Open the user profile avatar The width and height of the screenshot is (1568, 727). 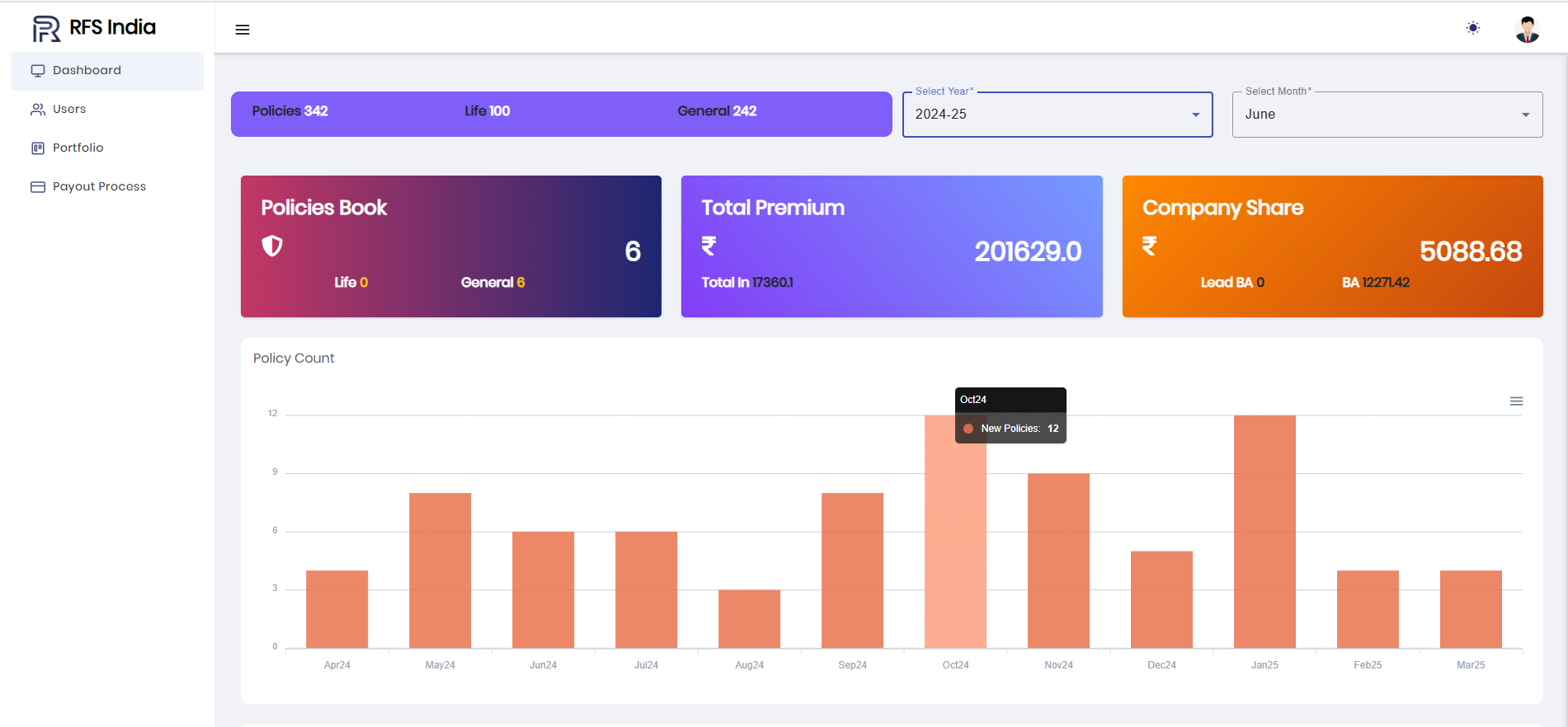pos(1527,29)
